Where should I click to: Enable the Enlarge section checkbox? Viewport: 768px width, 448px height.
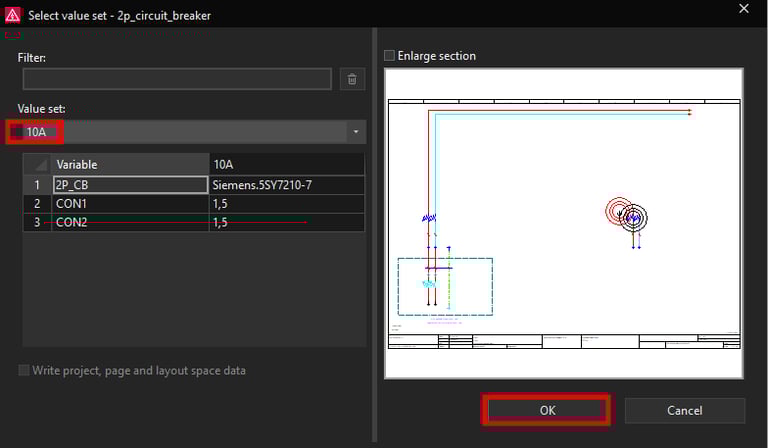389,55
